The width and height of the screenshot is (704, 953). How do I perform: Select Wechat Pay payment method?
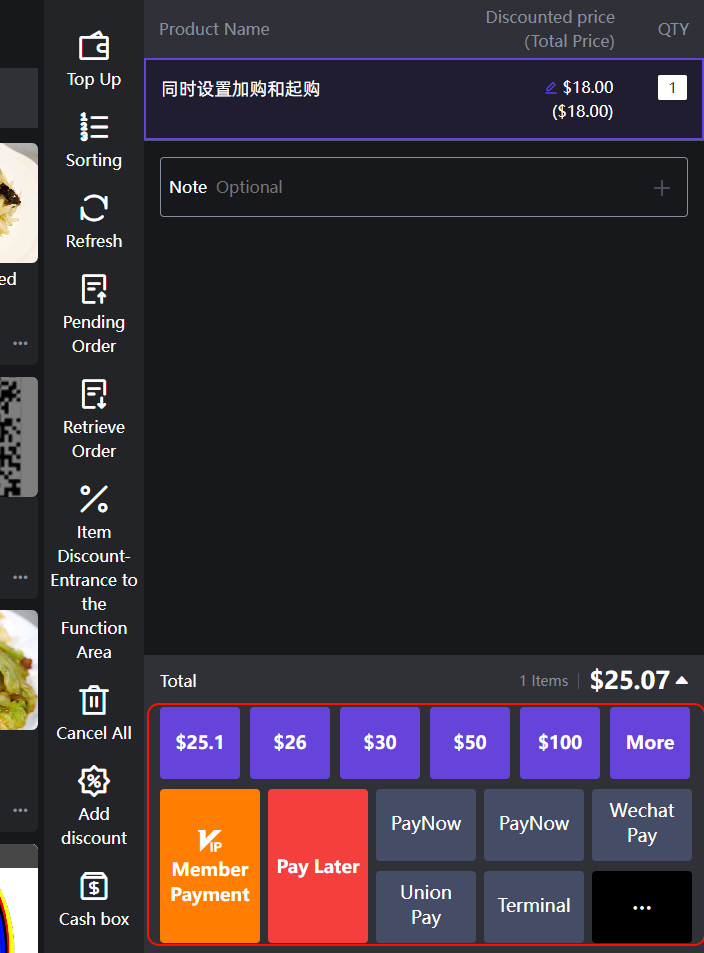point(642,825)
